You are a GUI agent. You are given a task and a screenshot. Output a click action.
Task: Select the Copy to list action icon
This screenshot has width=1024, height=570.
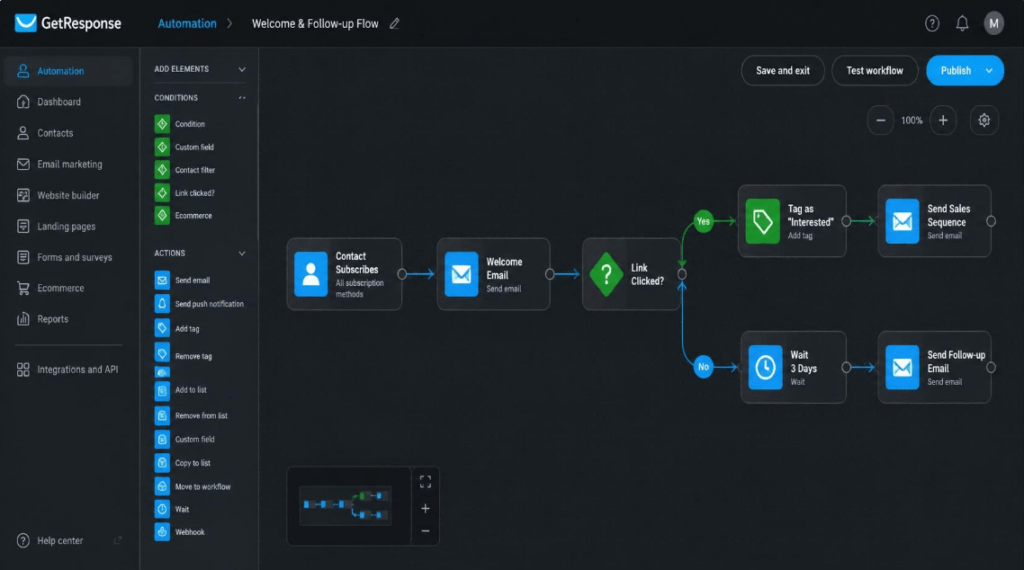162,463
